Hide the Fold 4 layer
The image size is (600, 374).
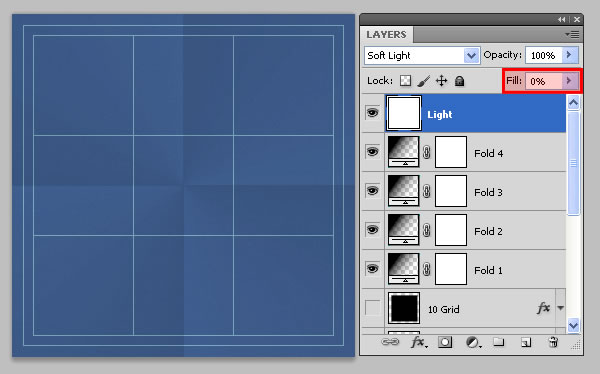point(372,152)
